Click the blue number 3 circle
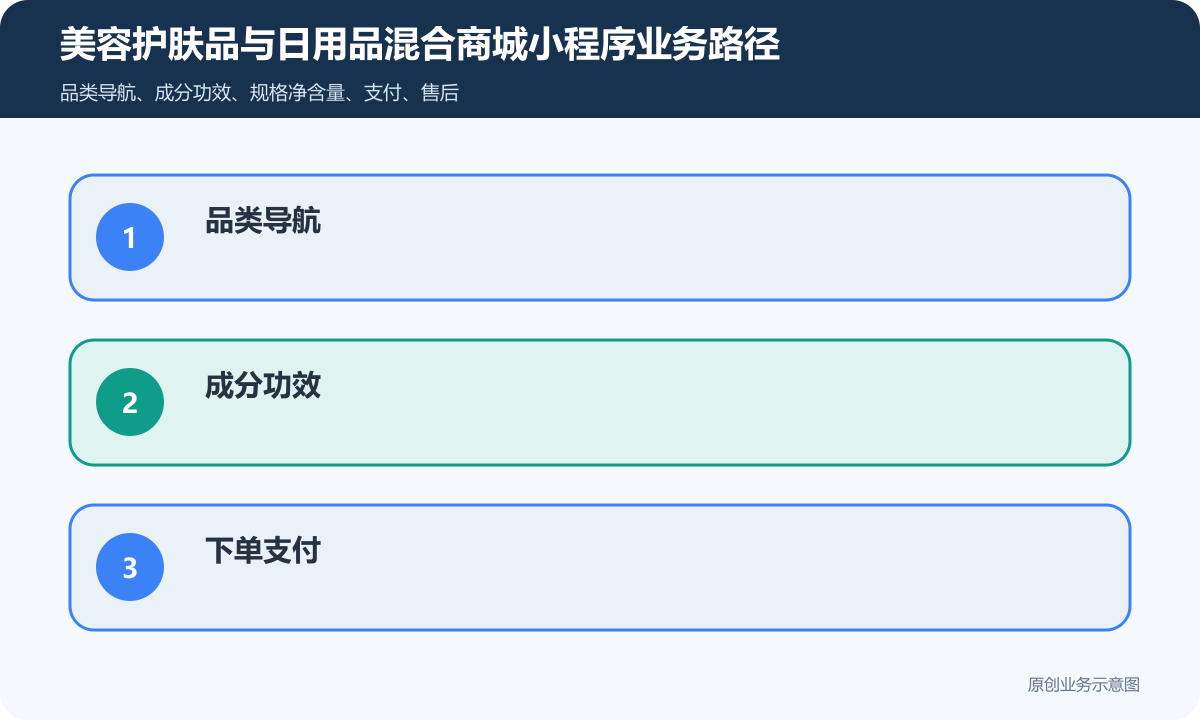Screen dimensions: 1200x720 [130, 567]
